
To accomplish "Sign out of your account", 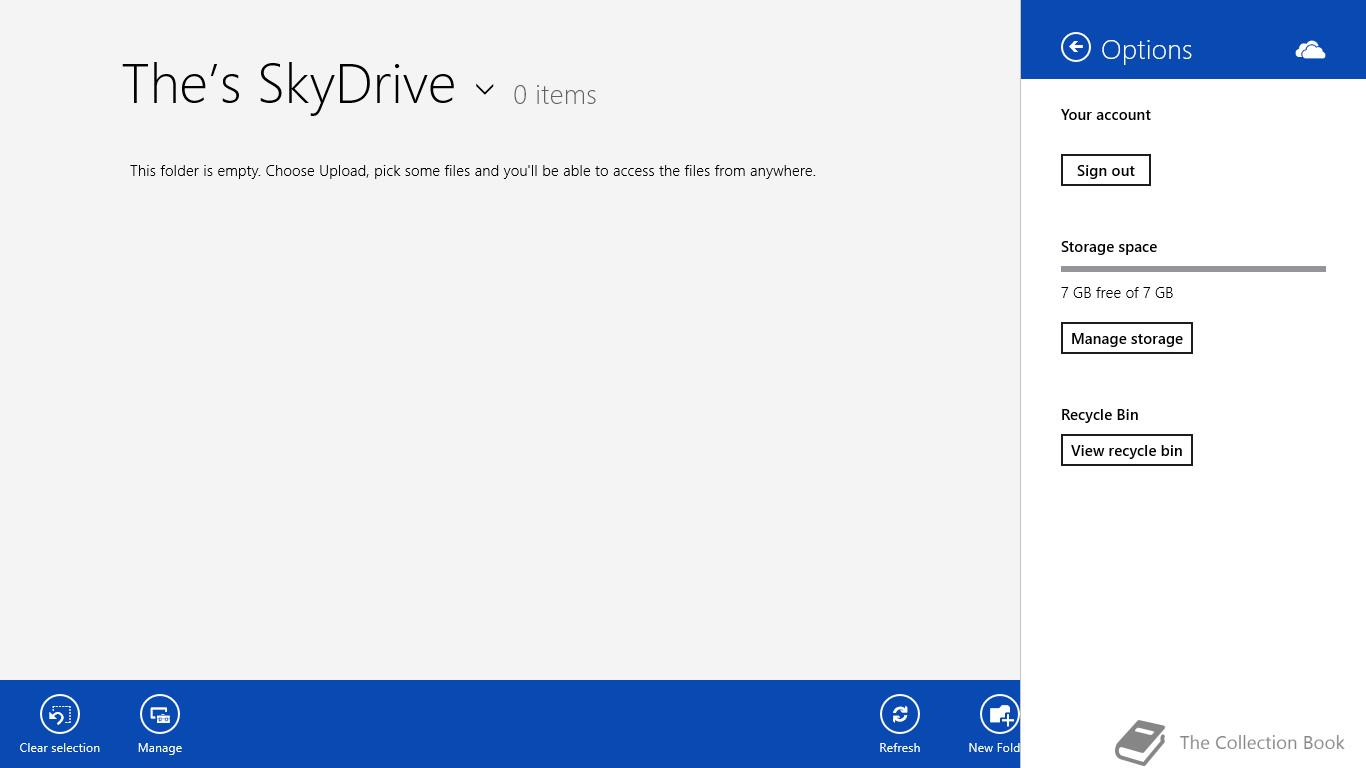I will click(x=1106, y=170).
